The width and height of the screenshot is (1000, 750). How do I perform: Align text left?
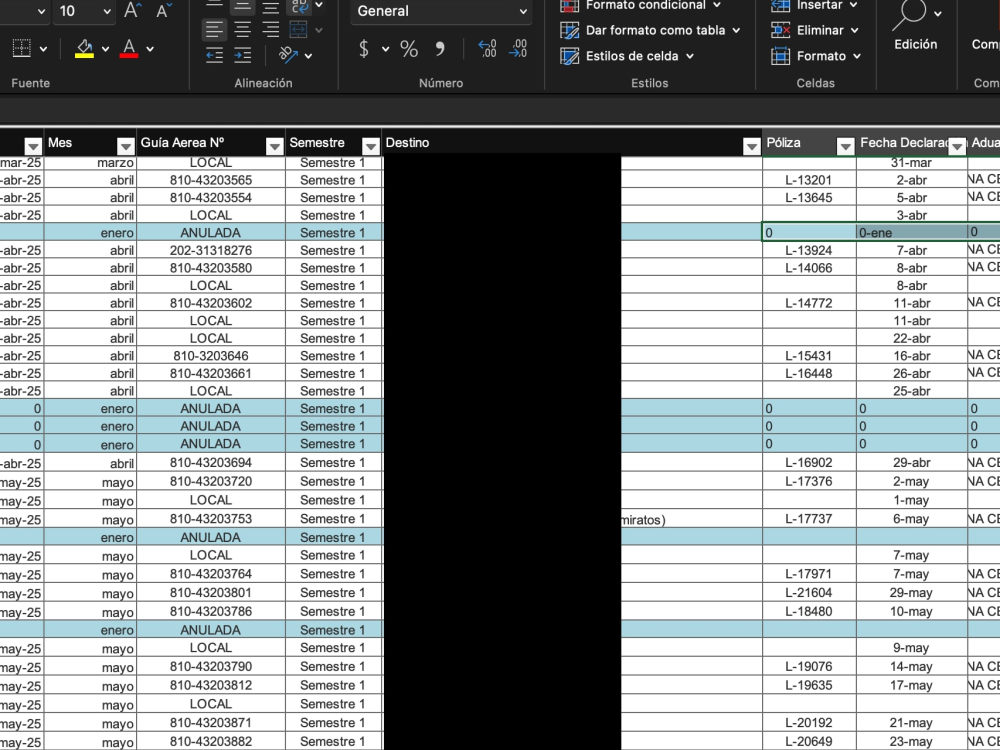pos(214,29)
